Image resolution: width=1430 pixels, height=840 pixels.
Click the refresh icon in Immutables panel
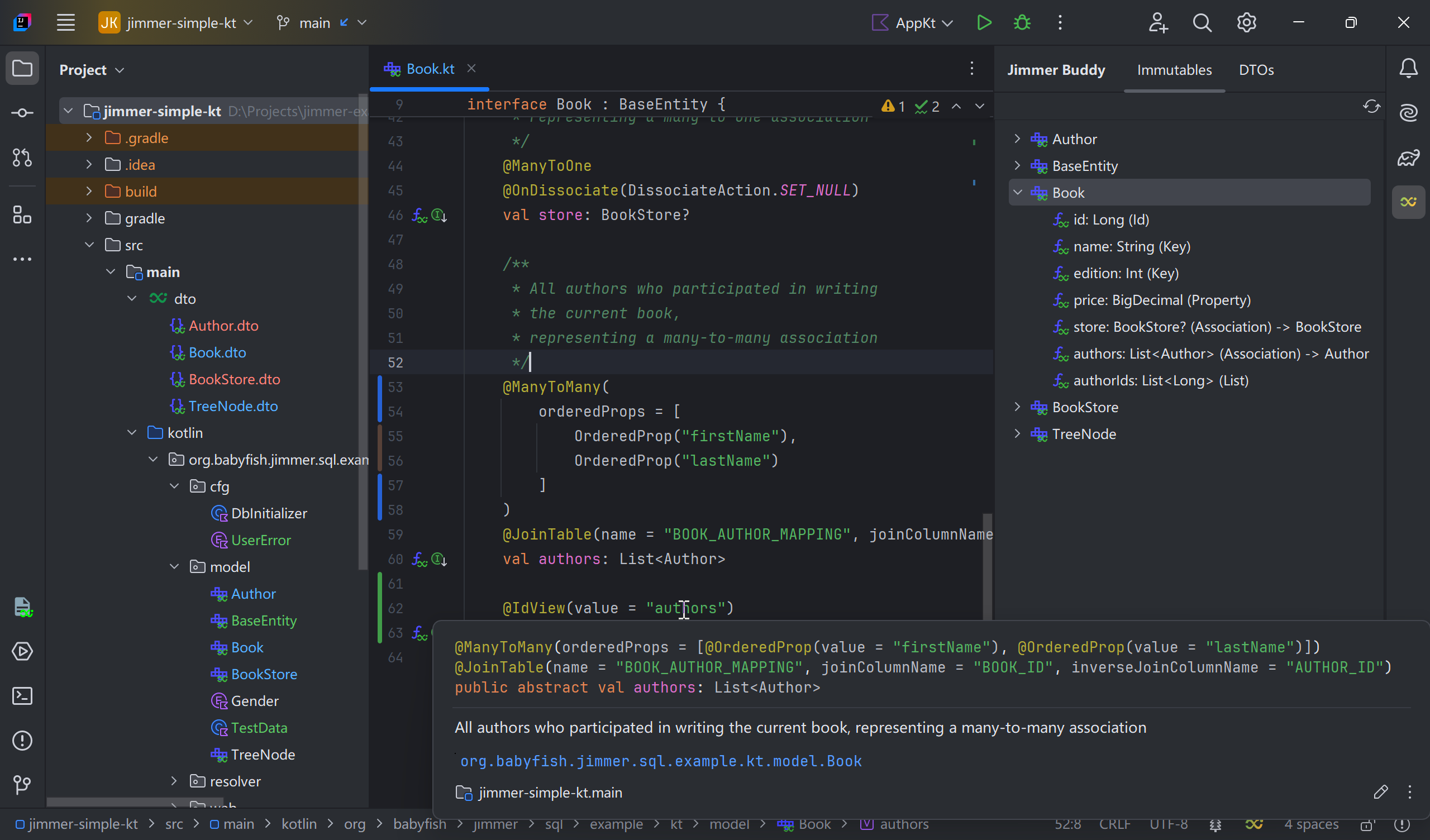(x=1371, y=107)
